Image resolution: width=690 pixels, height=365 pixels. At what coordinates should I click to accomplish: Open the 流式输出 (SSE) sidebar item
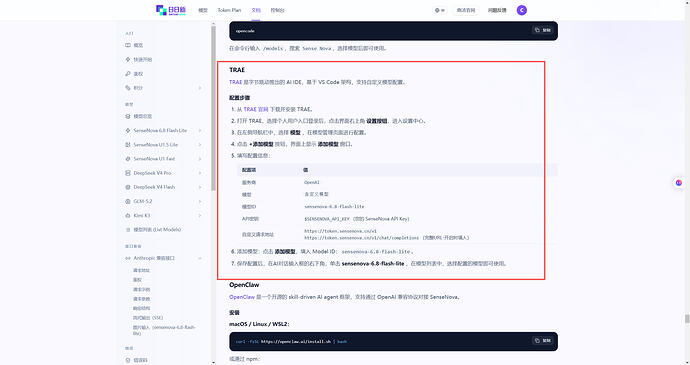pos(148,317)
